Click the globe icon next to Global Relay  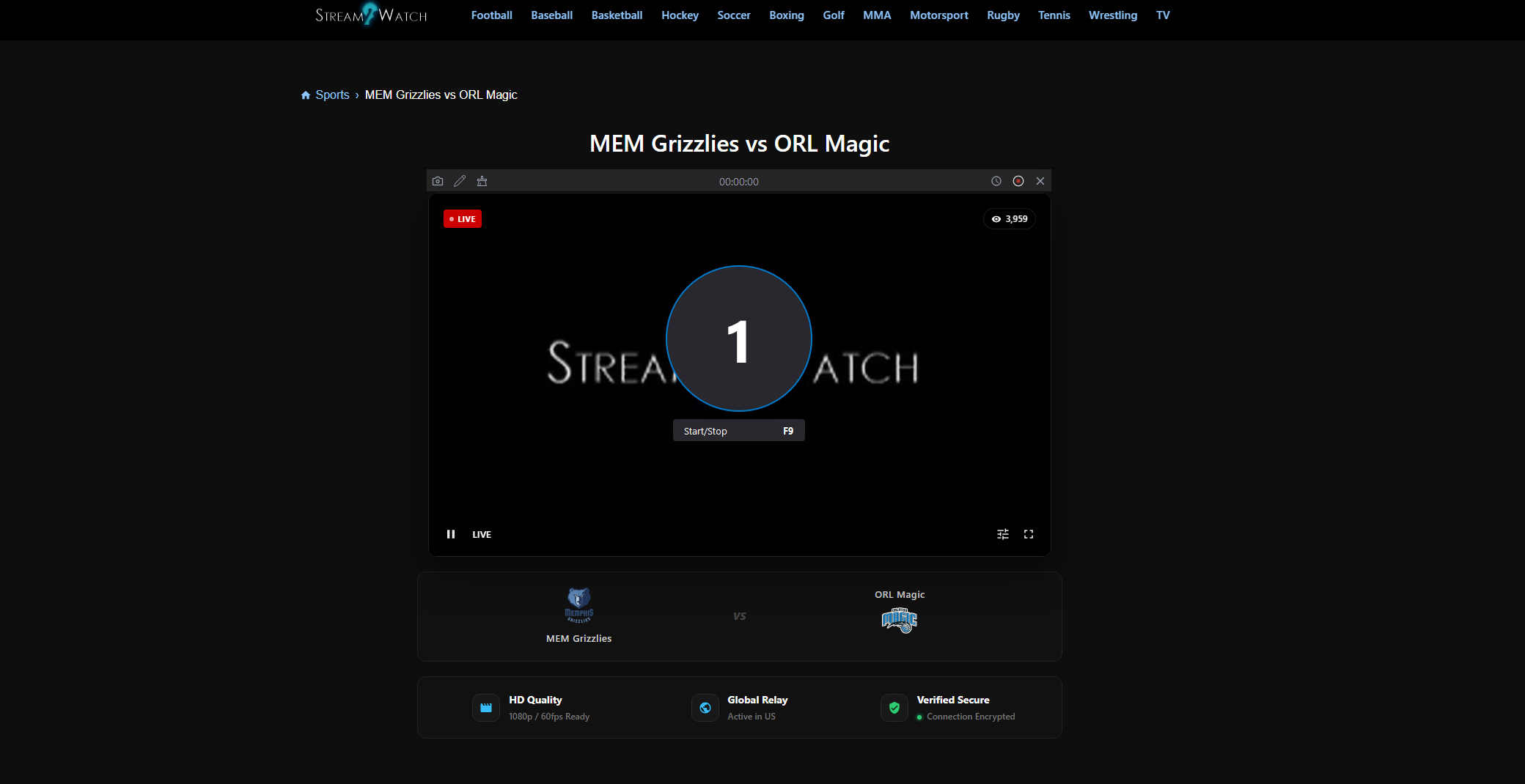[x=705, y=708]
